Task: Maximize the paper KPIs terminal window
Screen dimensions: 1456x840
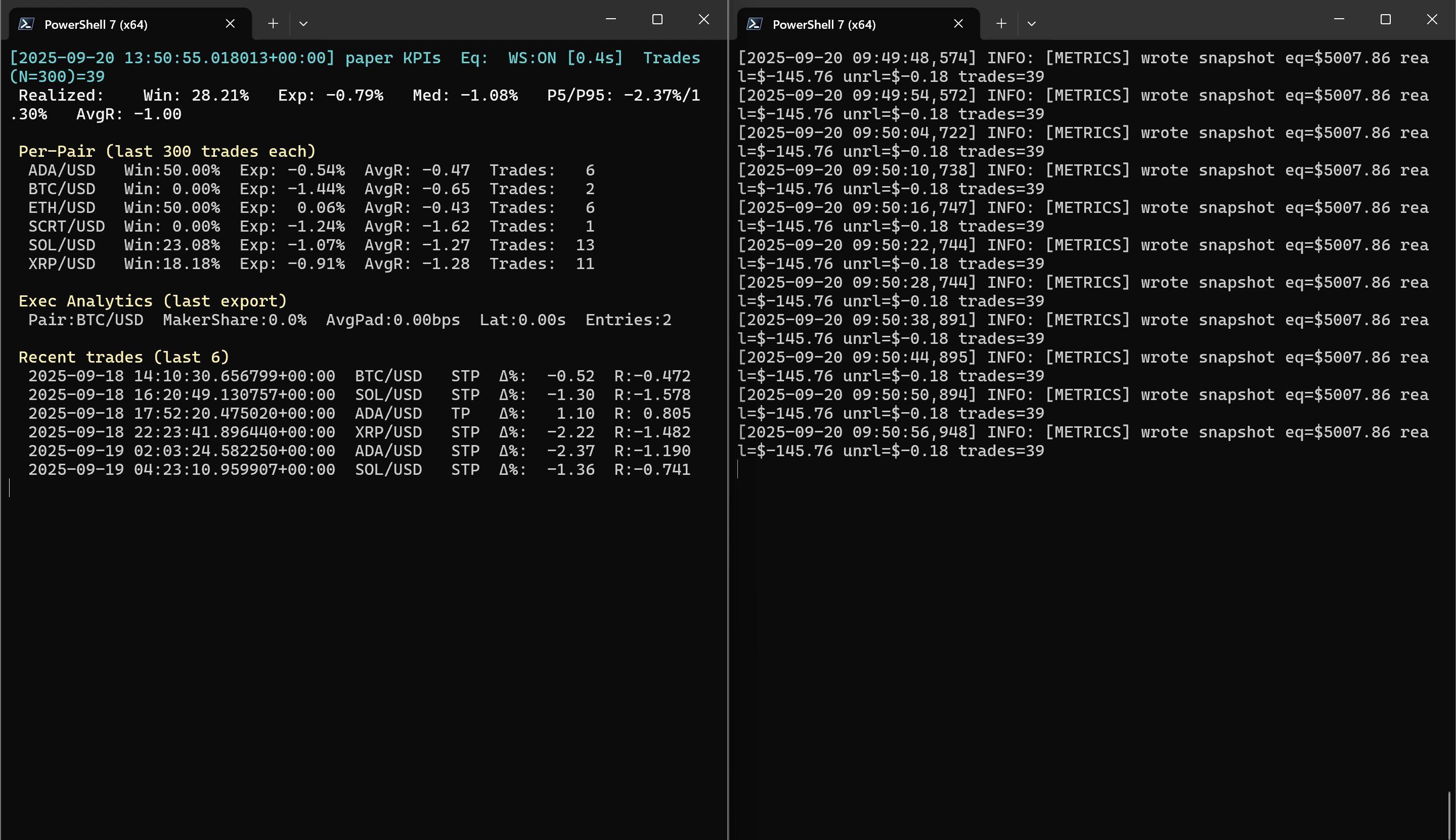Action: (x=657, y=20)
